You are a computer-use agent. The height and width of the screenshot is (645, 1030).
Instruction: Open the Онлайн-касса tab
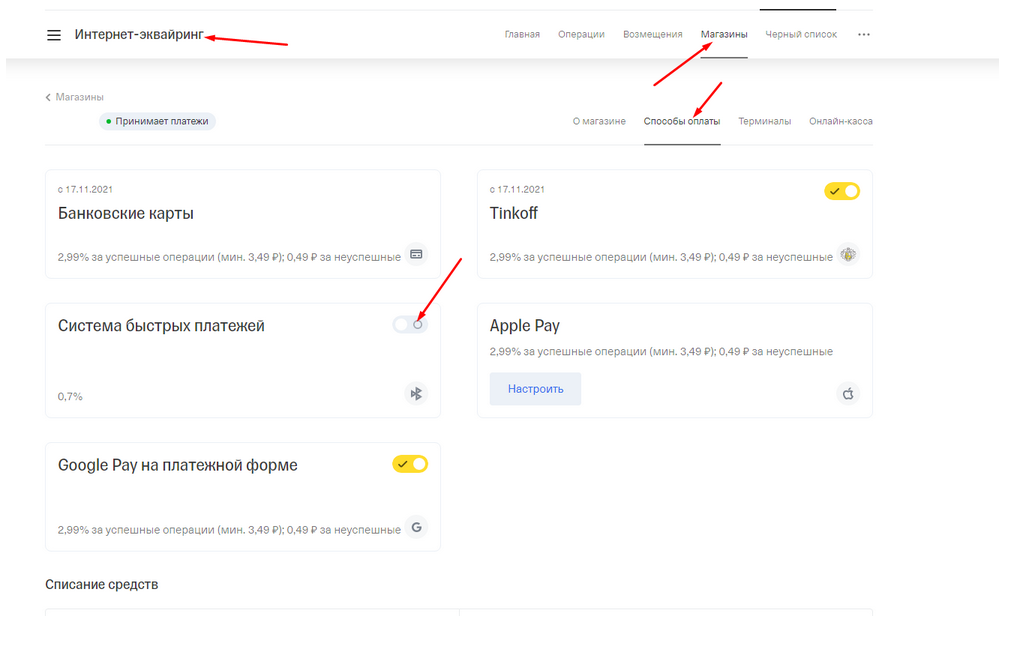841,121
